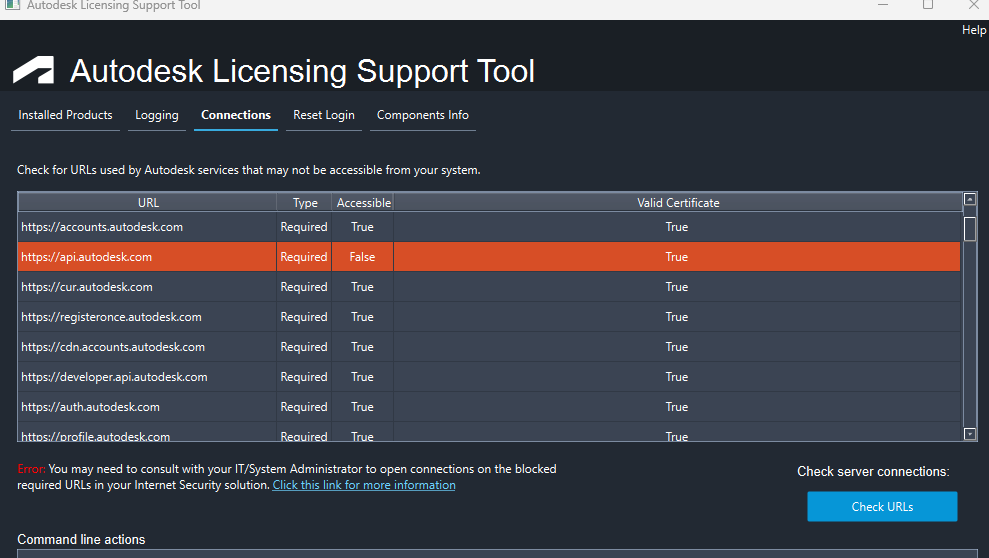Click Valid Certificate True for cdn.accounts.autodesk.com
989x558 pixels.
click(x=677, y=347)
